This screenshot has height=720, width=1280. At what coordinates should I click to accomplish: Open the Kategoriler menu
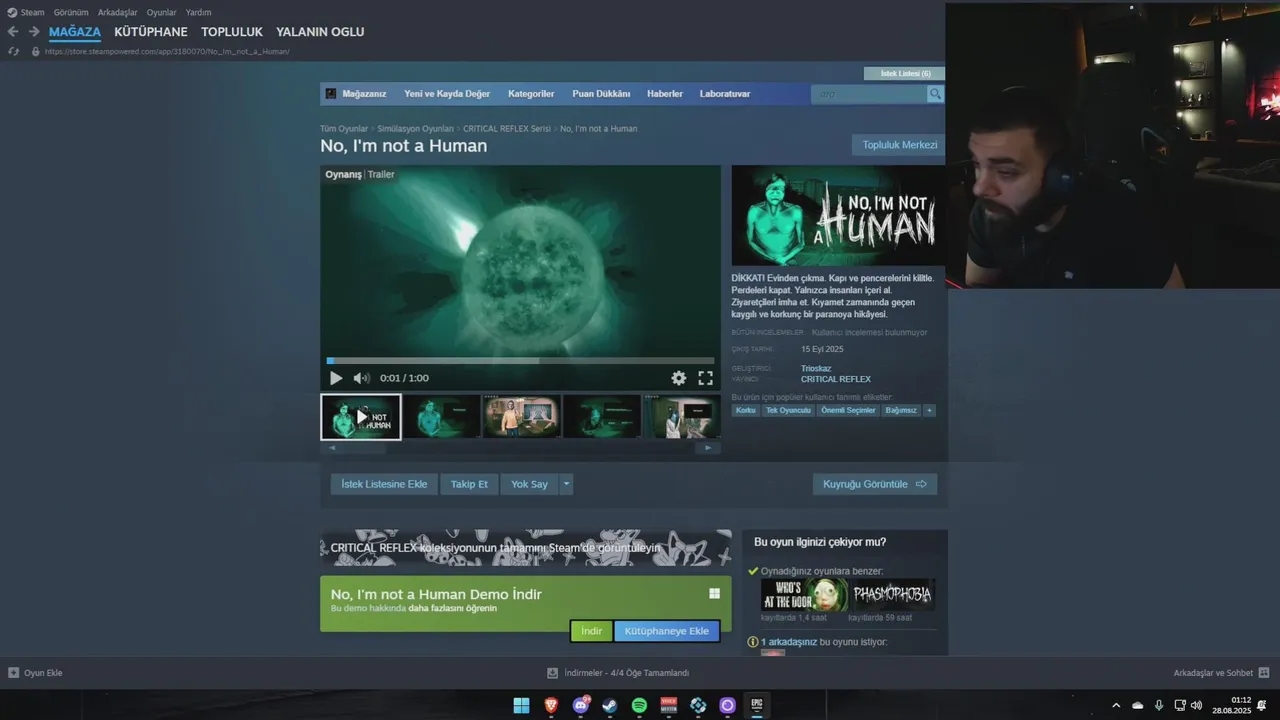[531, 94]
